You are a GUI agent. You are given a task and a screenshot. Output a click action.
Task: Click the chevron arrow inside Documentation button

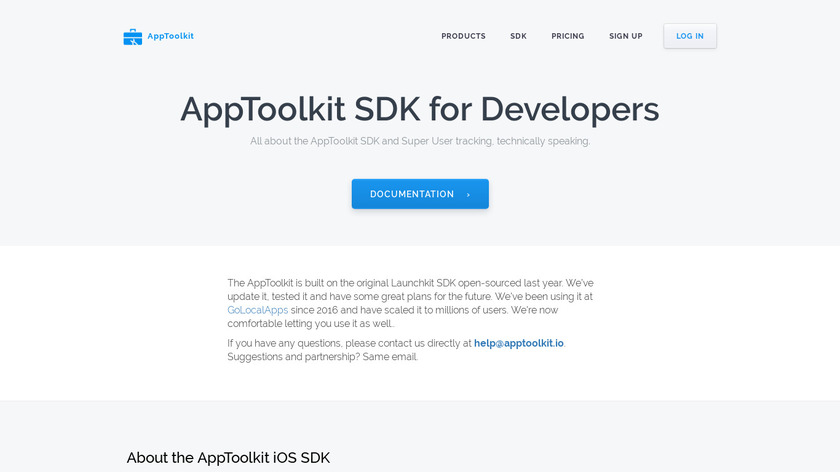(x=468, y=194)
